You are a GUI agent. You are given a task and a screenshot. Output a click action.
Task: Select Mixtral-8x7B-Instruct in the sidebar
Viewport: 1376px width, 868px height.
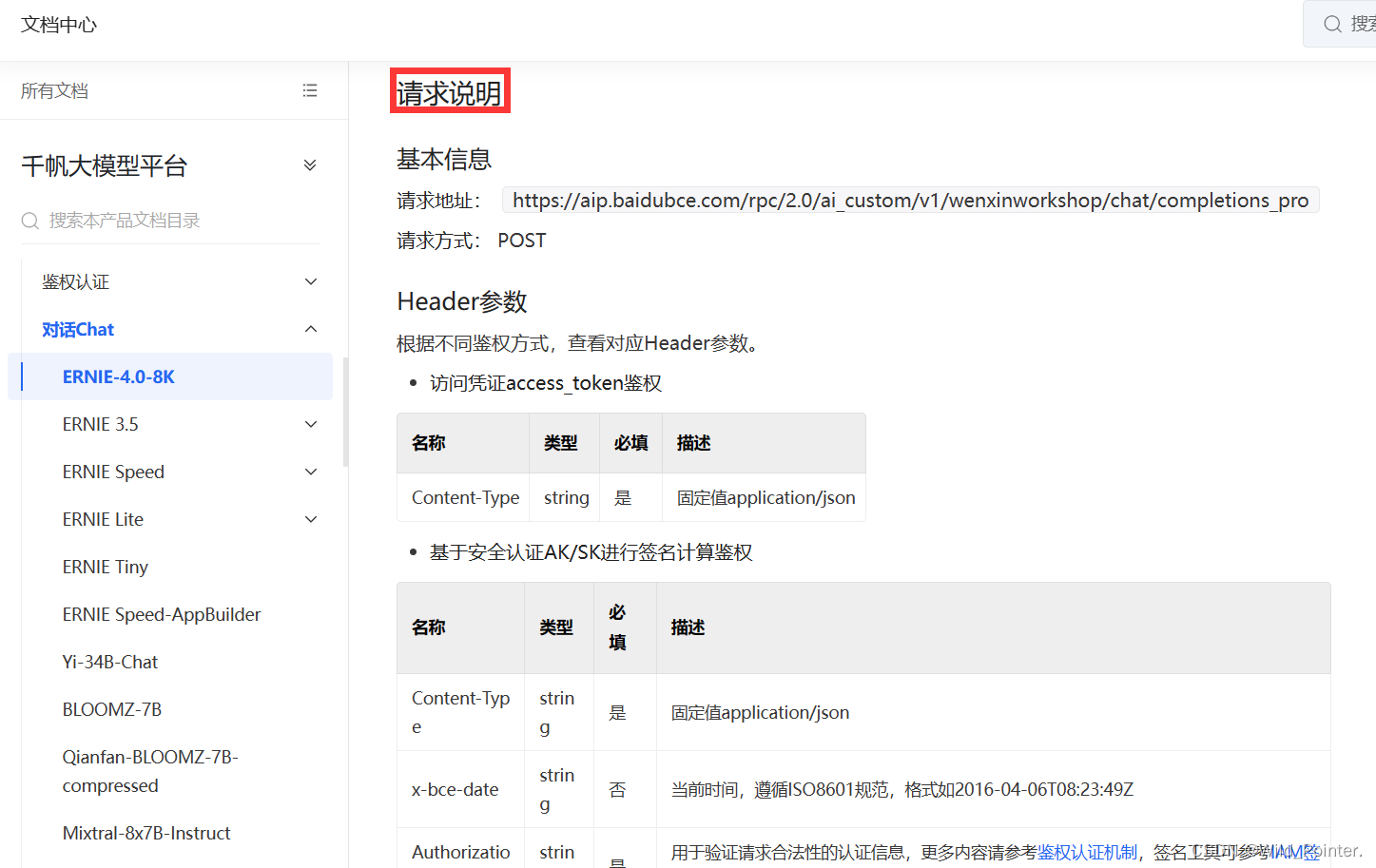tap(146, 833)
